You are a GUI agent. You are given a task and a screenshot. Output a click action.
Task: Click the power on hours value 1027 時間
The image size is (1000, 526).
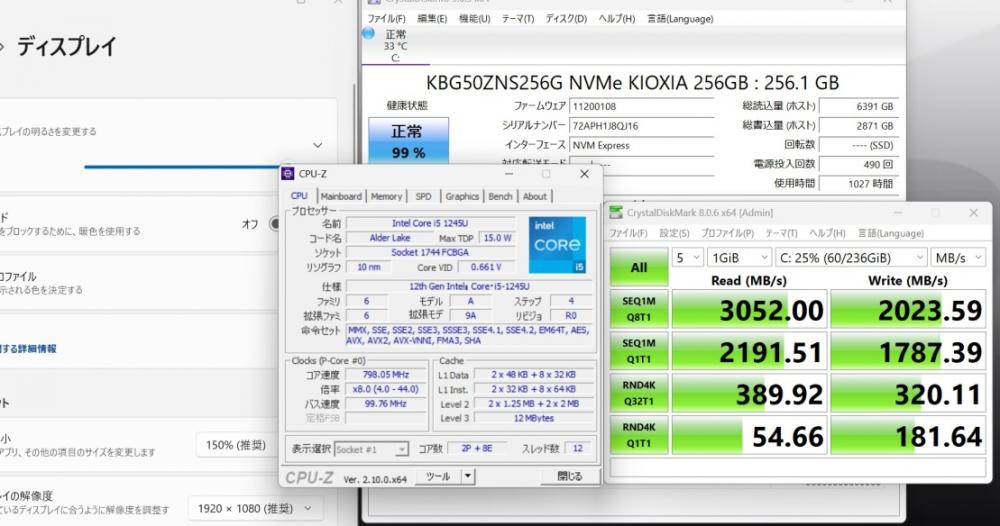(x=858, y=184)
